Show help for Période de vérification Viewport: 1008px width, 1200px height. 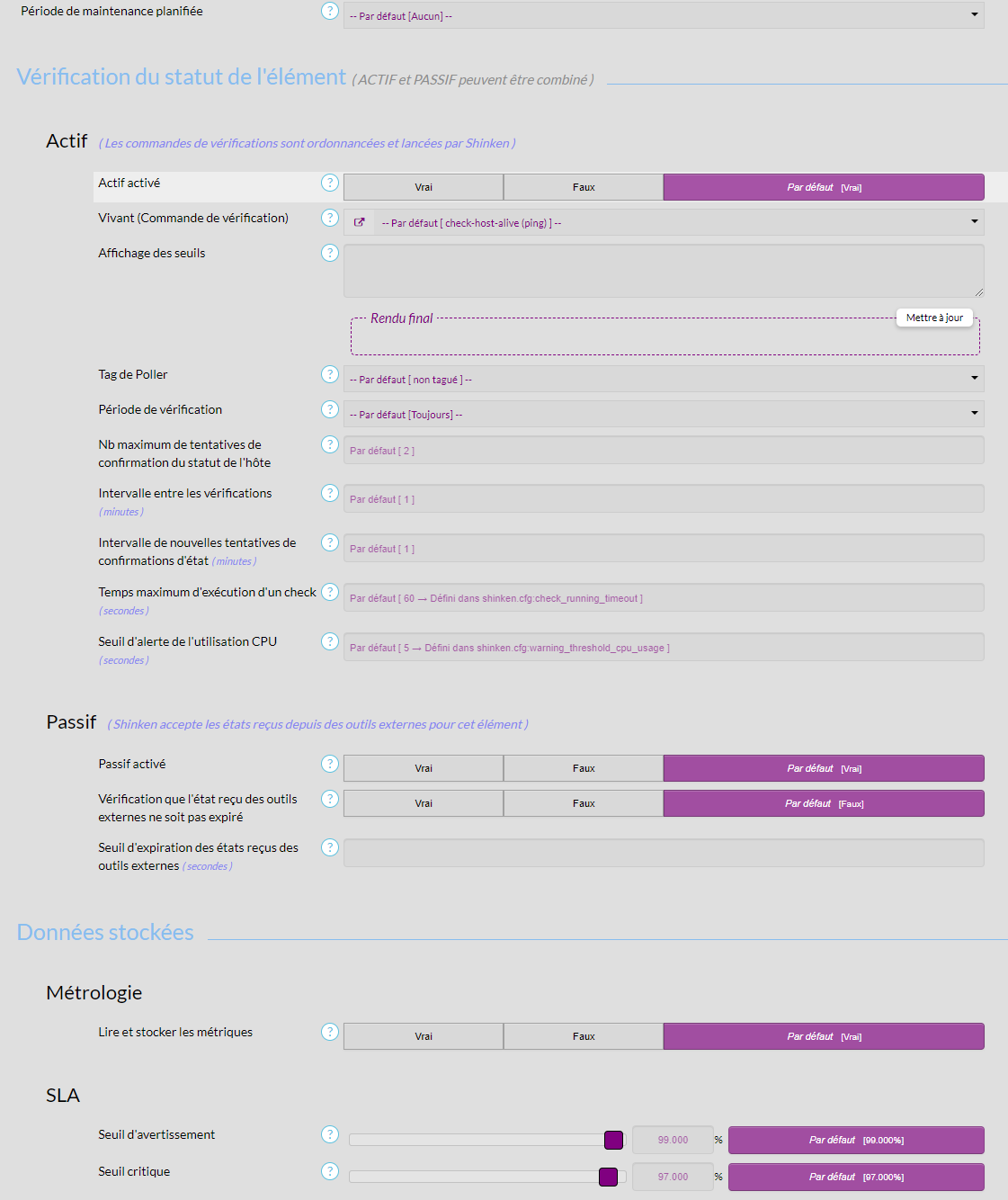tap(330, 409)
